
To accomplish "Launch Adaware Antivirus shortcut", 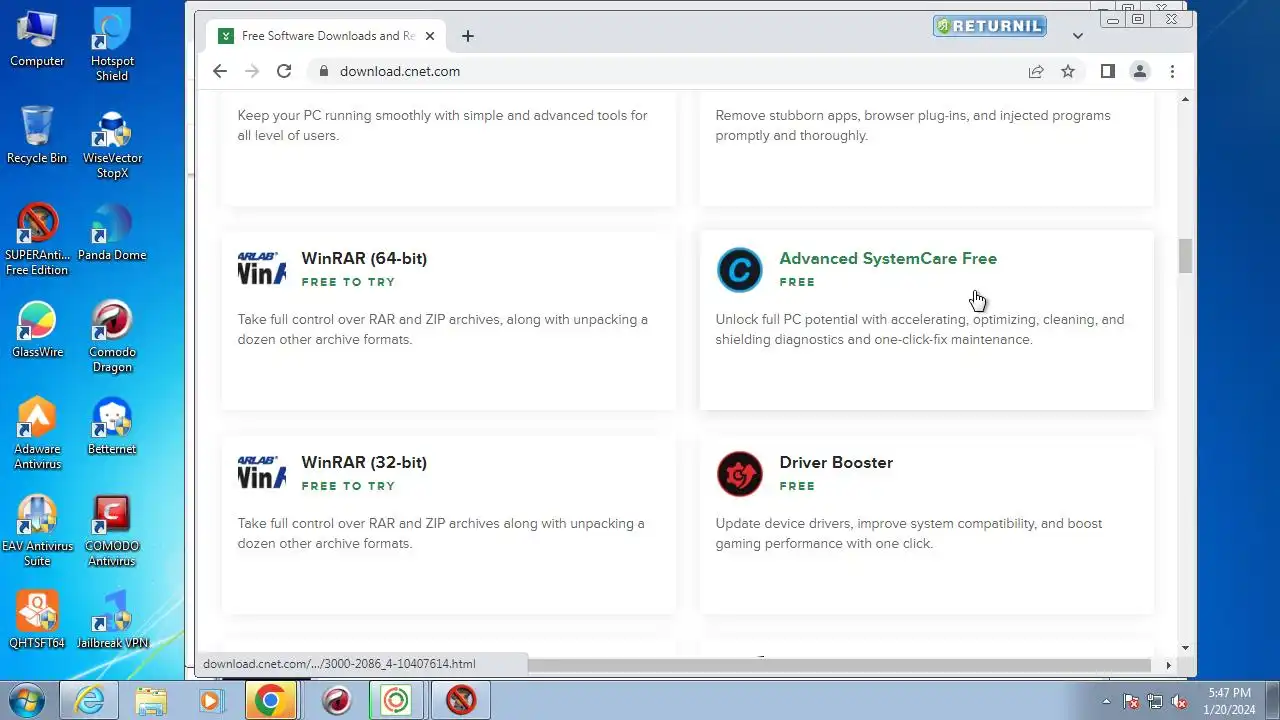I will 37,434.
